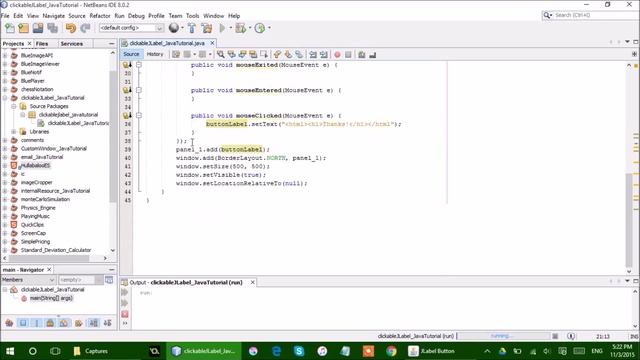Click the New File toolbar icon
Viewport: 640px width, 360px height.
pos(10,28)
